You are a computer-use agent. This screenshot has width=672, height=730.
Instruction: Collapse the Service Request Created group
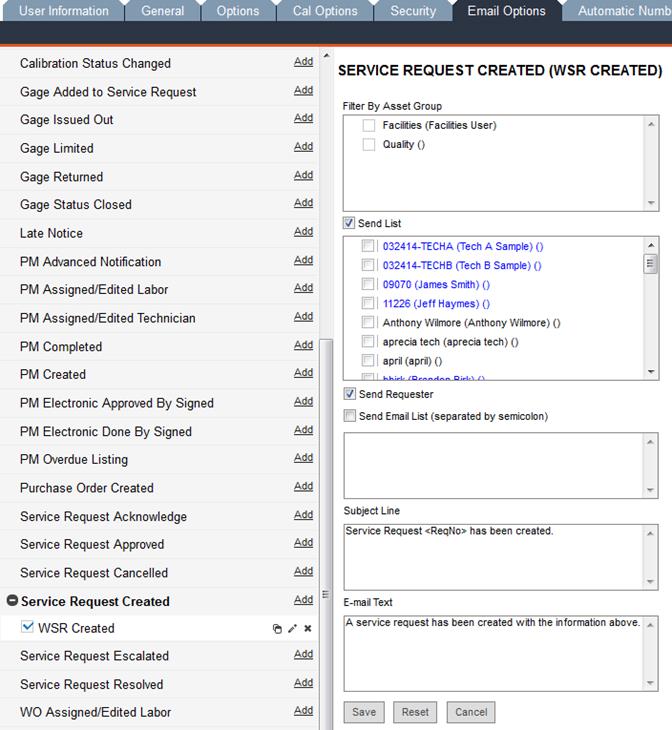coord(13,601)
